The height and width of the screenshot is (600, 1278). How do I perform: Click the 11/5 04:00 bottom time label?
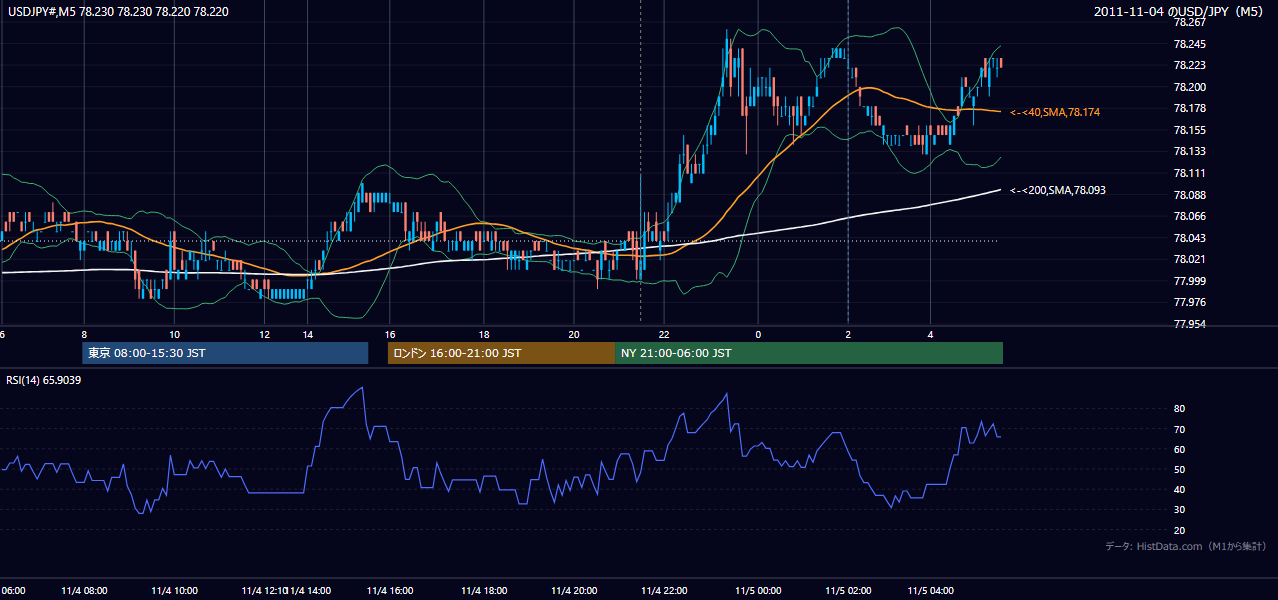pos(930,590)
